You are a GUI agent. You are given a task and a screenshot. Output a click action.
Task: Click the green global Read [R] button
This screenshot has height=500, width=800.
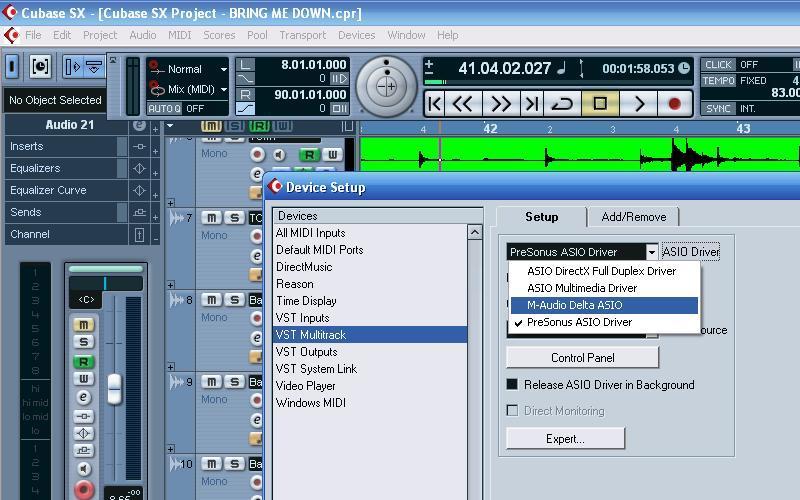[259, 126]
